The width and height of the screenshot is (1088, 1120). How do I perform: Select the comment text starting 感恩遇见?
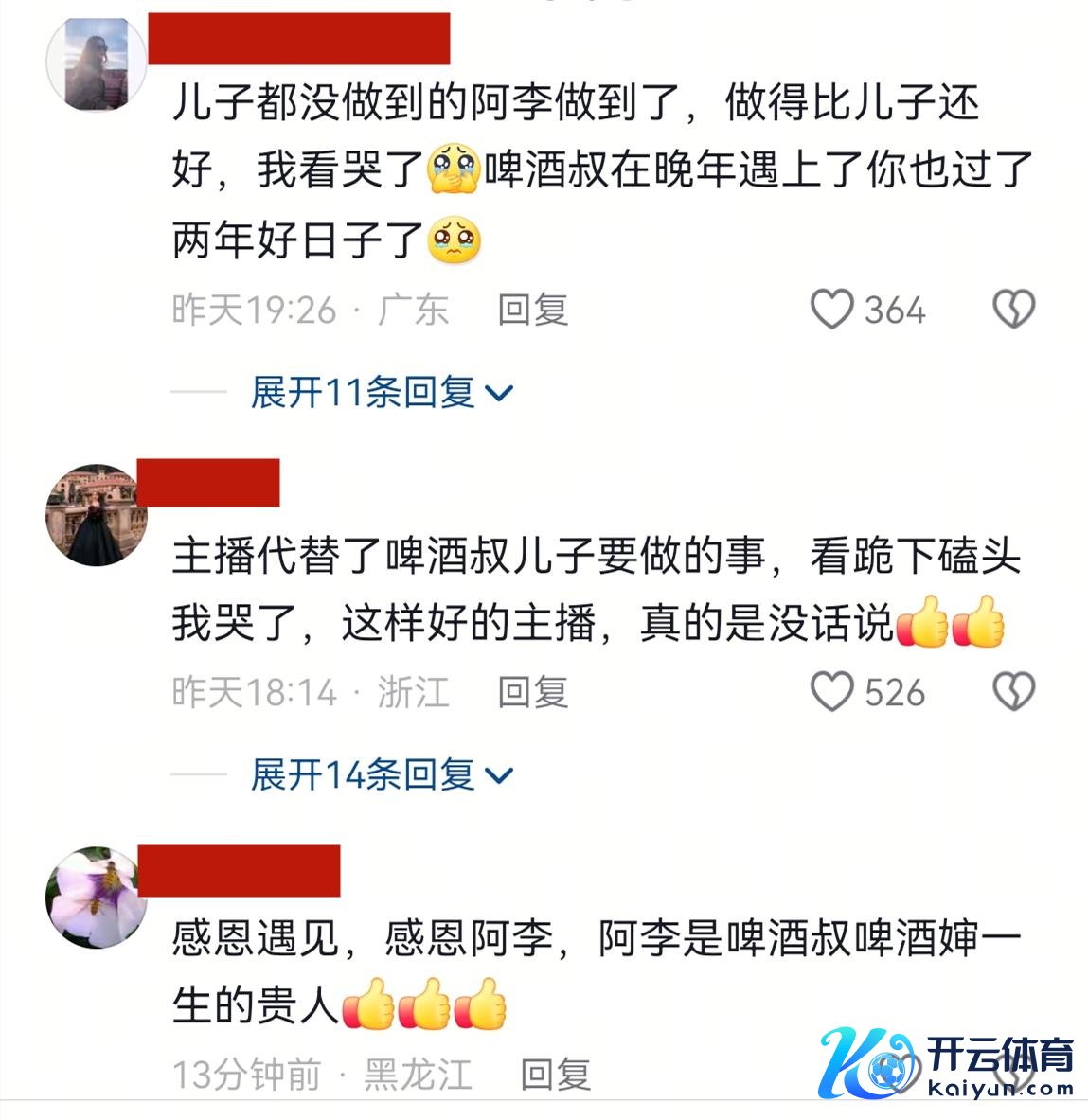pyautogui.click(x=597, y=972)
